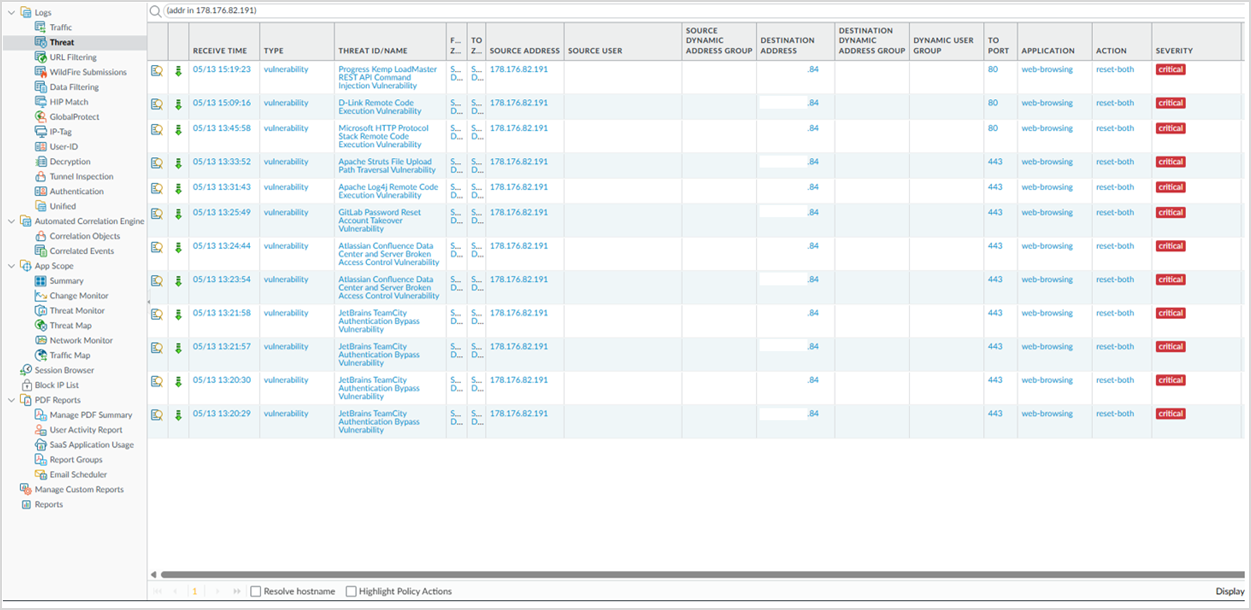
Task: Open Threat Map under App Scope
Action: 70,326
